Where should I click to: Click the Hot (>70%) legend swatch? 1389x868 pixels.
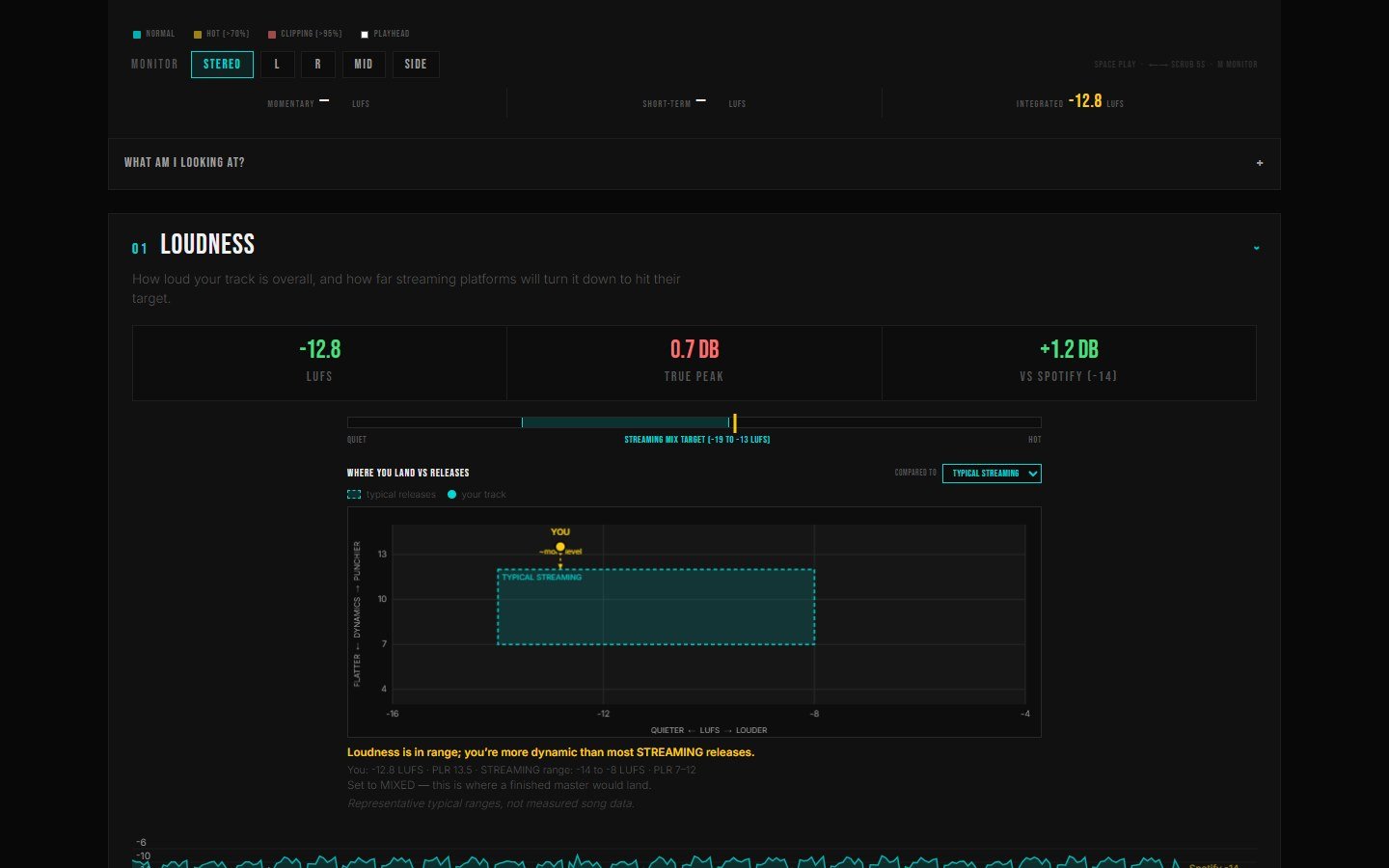[198, 35]
